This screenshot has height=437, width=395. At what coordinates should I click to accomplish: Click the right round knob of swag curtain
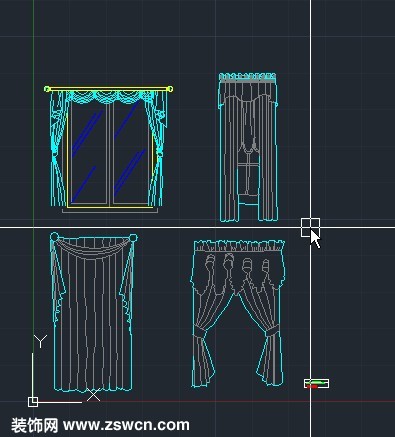click(x=133, y=238)
